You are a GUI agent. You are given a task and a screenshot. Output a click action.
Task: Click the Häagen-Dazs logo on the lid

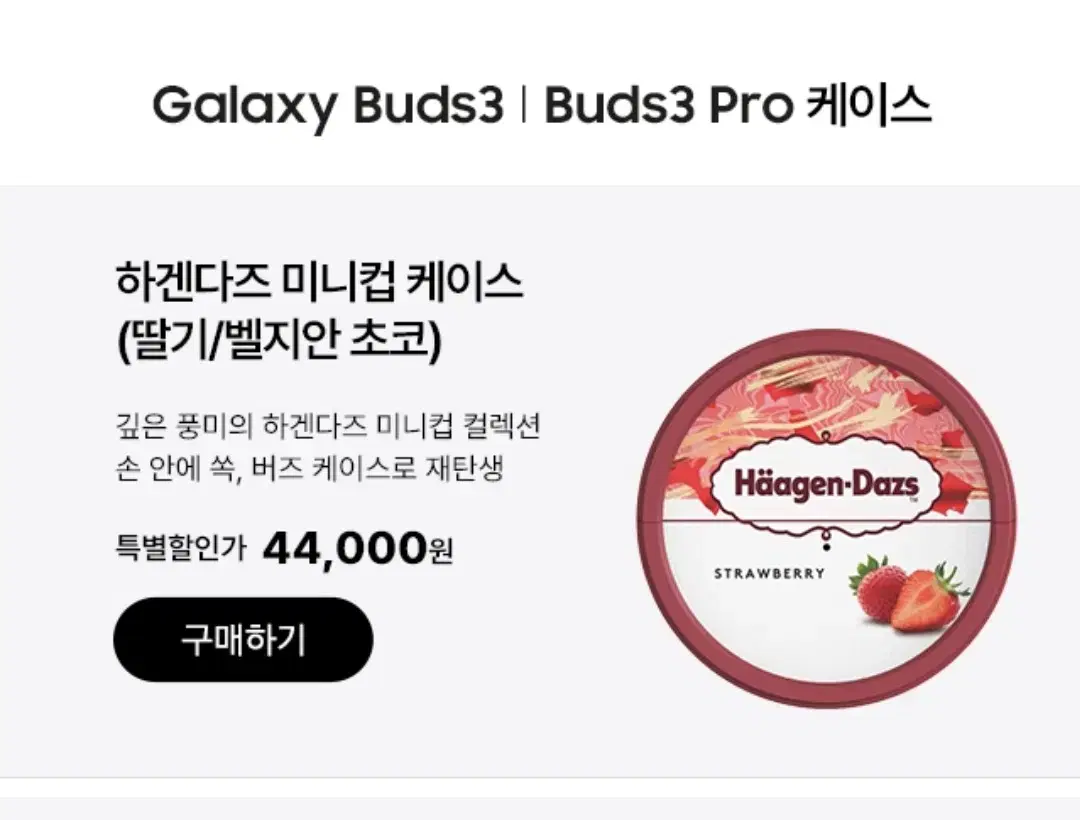click(826, 484)
